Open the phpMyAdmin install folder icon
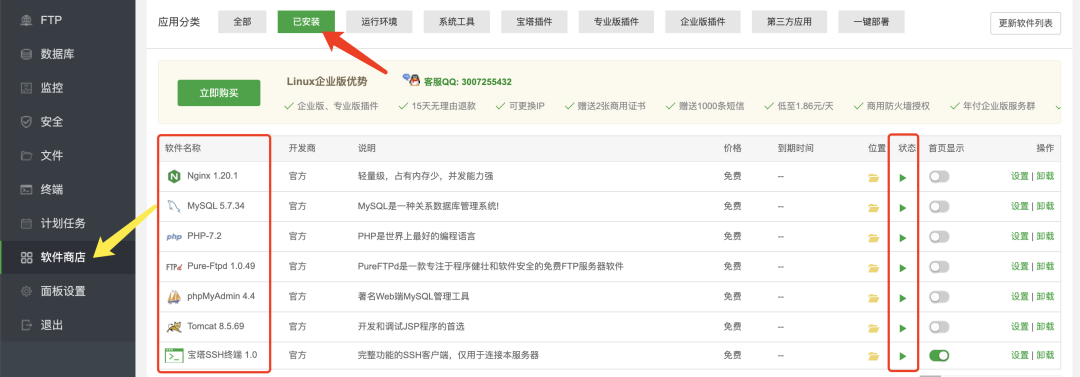The image size is (1080, 377). [874, 298]
